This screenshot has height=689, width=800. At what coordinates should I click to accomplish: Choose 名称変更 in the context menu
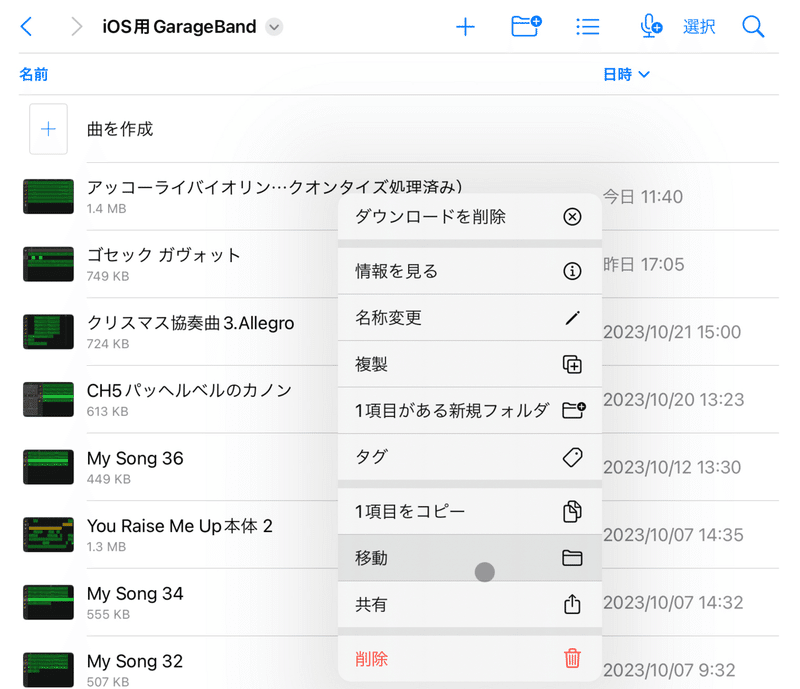pos(470,318)
